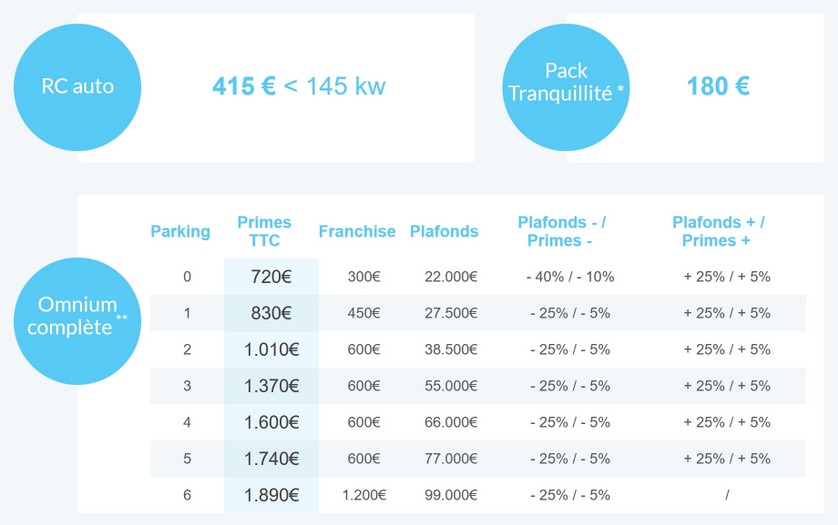Click the RC auto circle badge

(x=77, y=87)
